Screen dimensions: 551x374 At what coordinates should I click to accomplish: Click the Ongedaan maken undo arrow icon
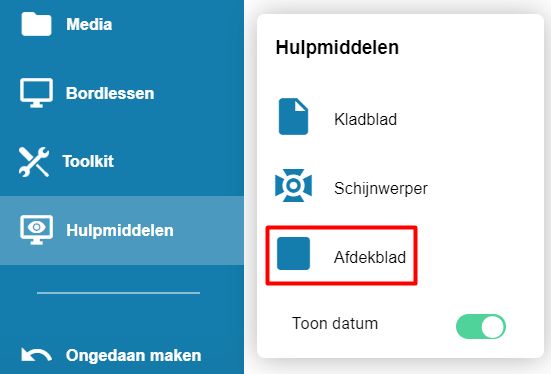37,355
